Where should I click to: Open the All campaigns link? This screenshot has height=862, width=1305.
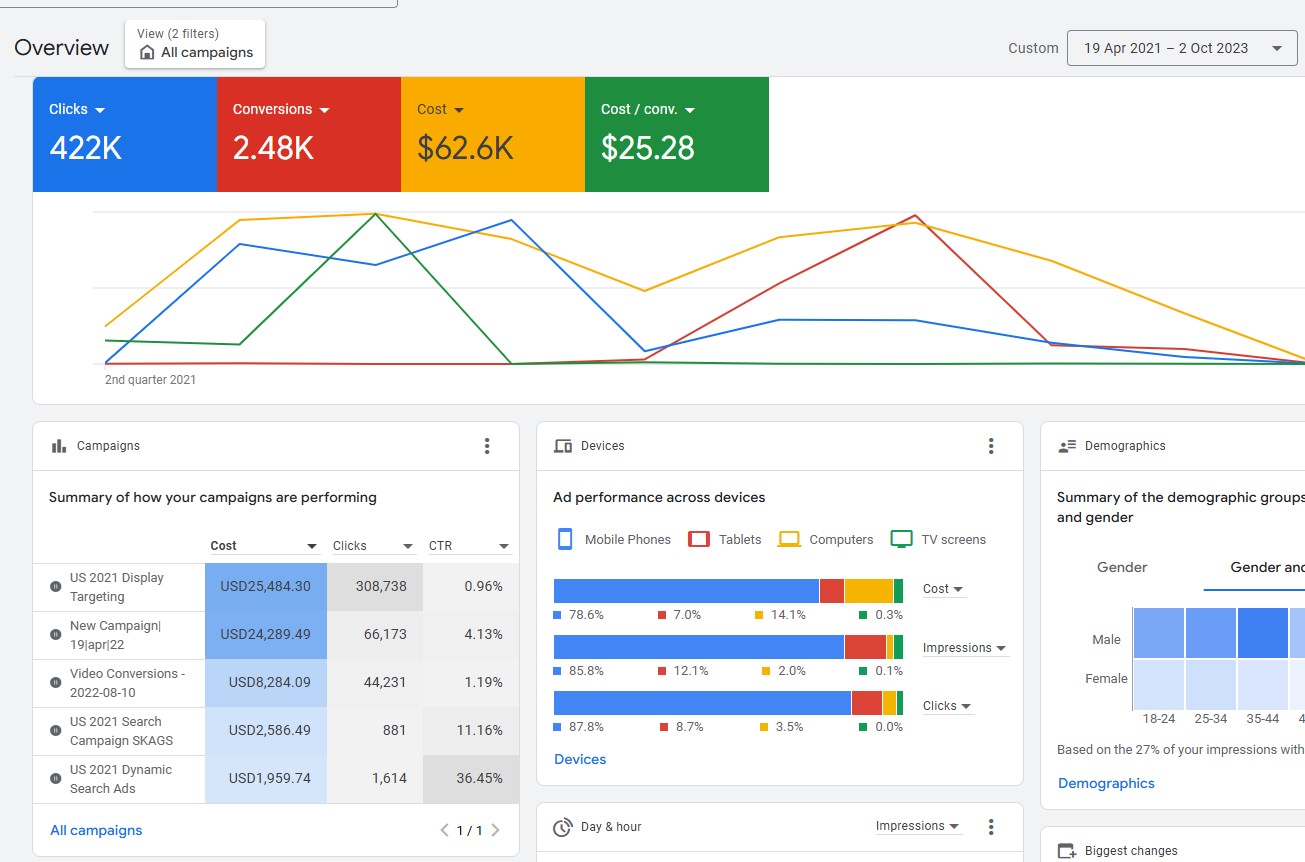96,830
